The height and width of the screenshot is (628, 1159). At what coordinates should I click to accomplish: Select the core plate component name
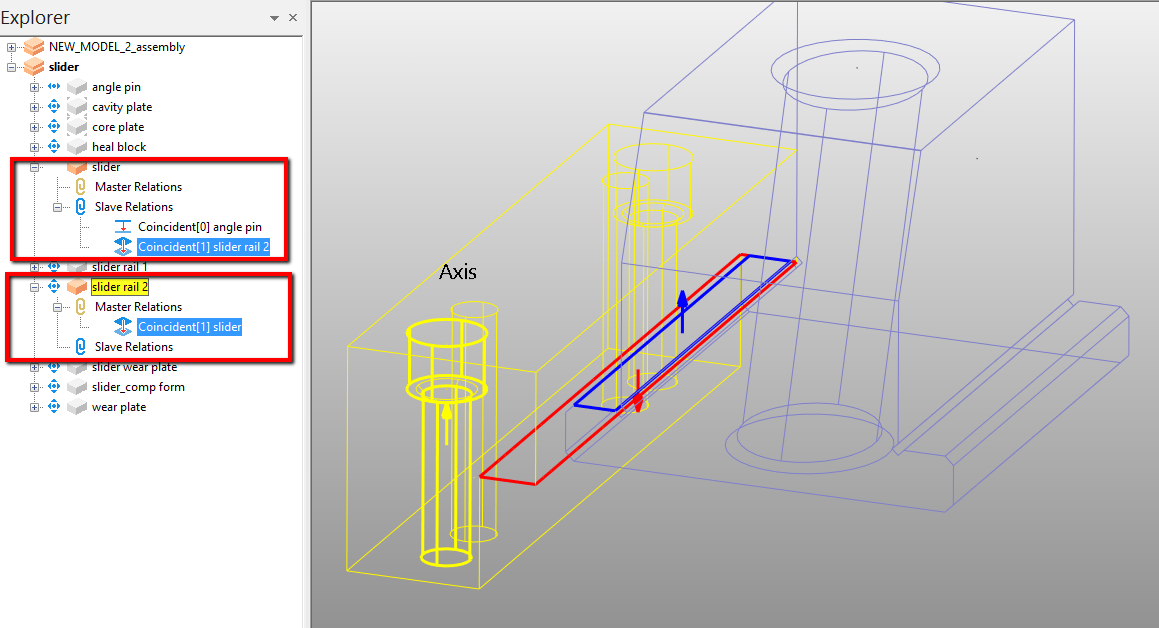coord(119,126)
